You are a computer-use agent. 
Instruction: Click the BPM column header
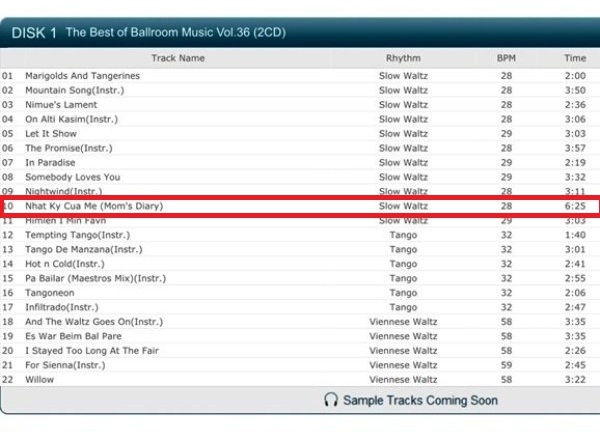[506, 58]
